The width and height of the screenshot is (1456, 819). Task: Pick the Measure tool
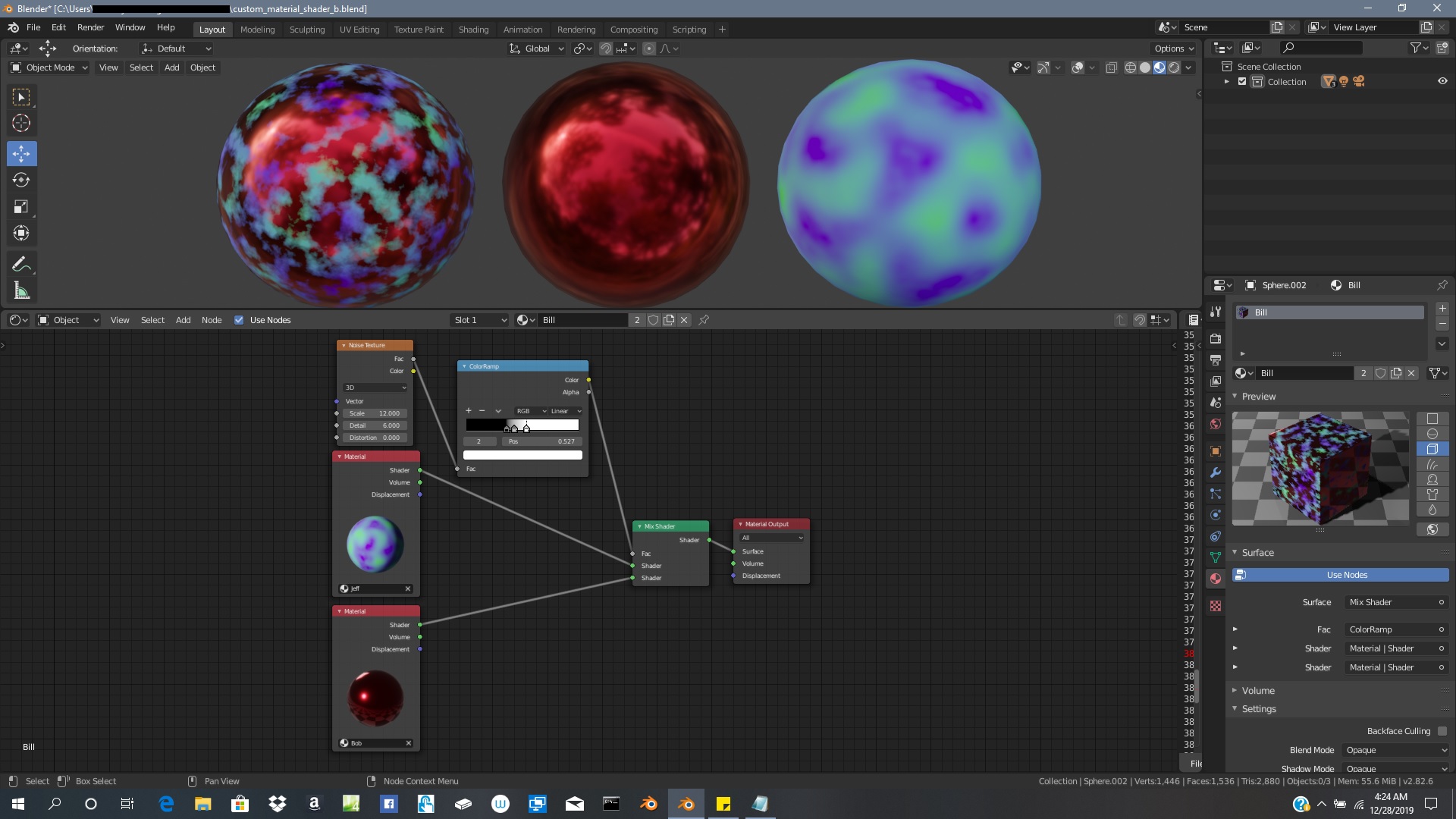[21, 291]
